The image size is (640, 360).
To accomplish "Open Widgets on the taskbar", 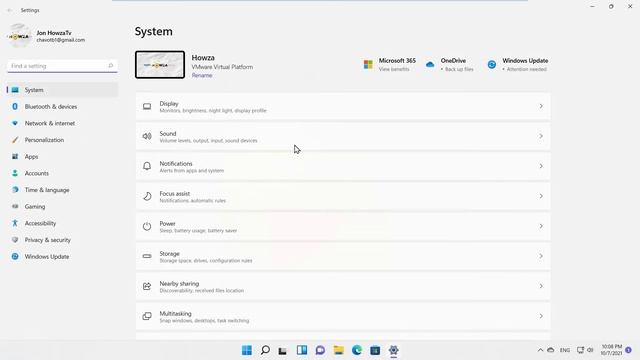I will click(302, 350).
